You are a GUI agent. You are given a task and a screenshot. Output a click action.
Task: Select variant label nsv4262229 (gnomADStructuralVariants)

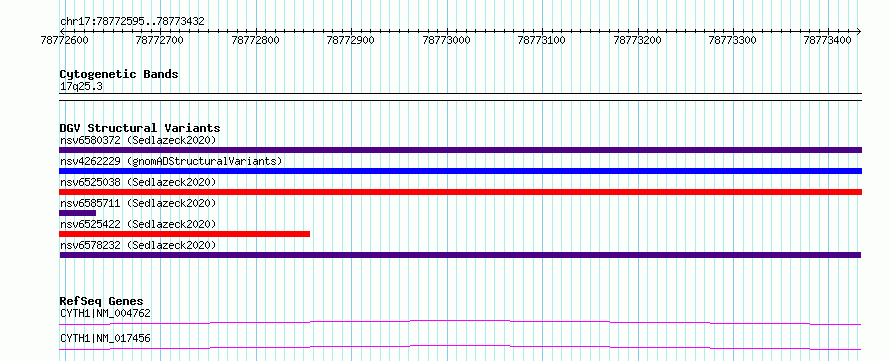171,161
